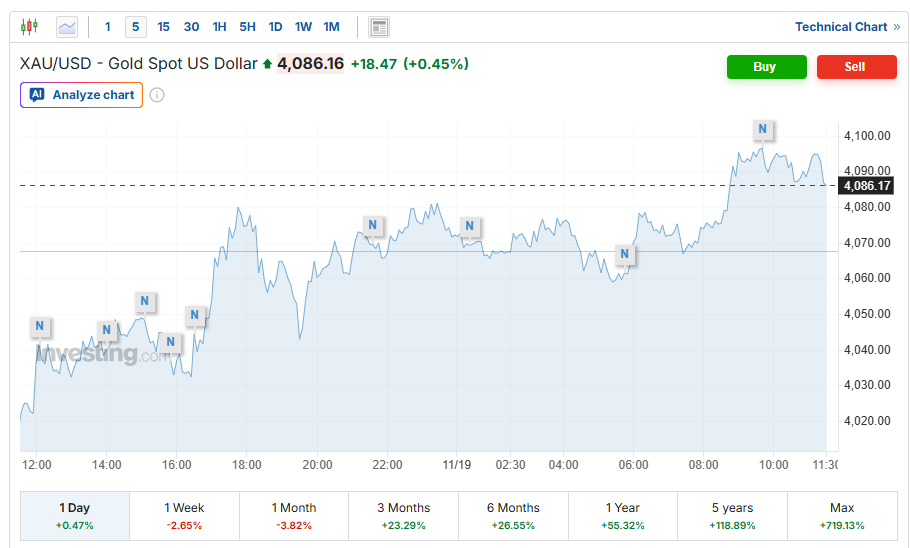Show the Max time range
This screenshot has height=548, width=910.
point(842,515)
